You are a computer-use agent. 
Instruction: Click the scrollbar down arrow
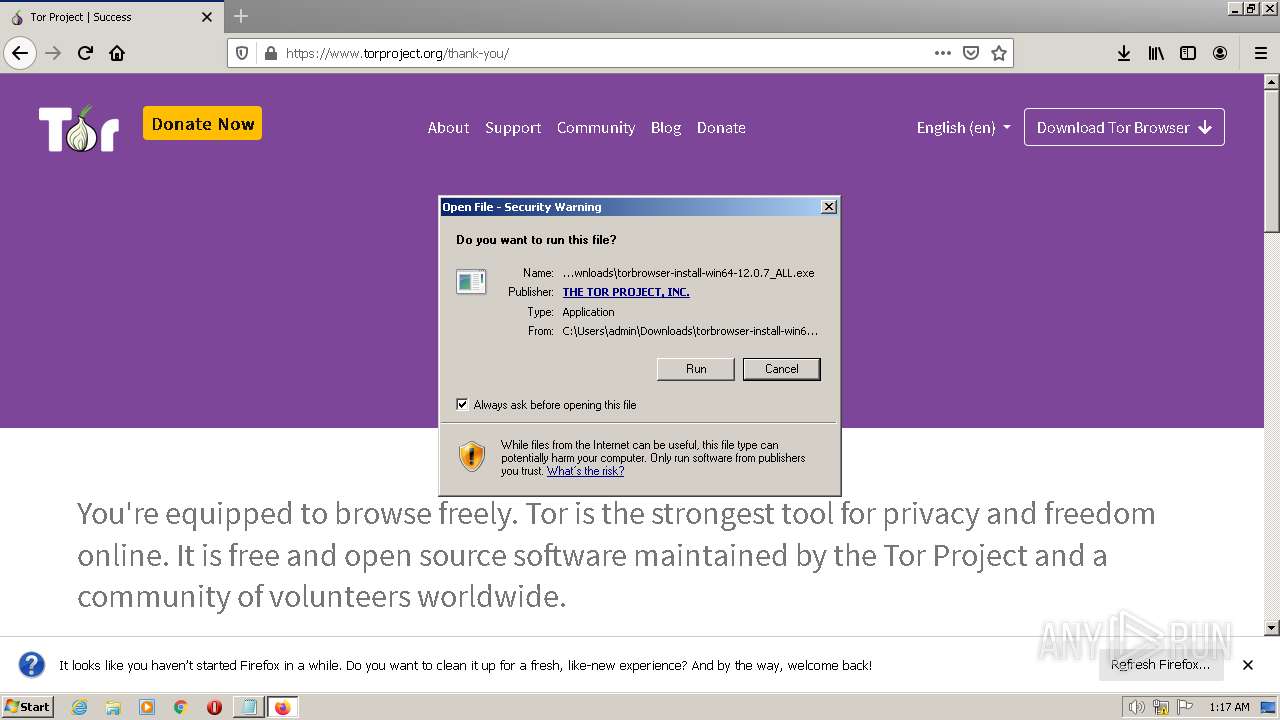[1272, 628]
